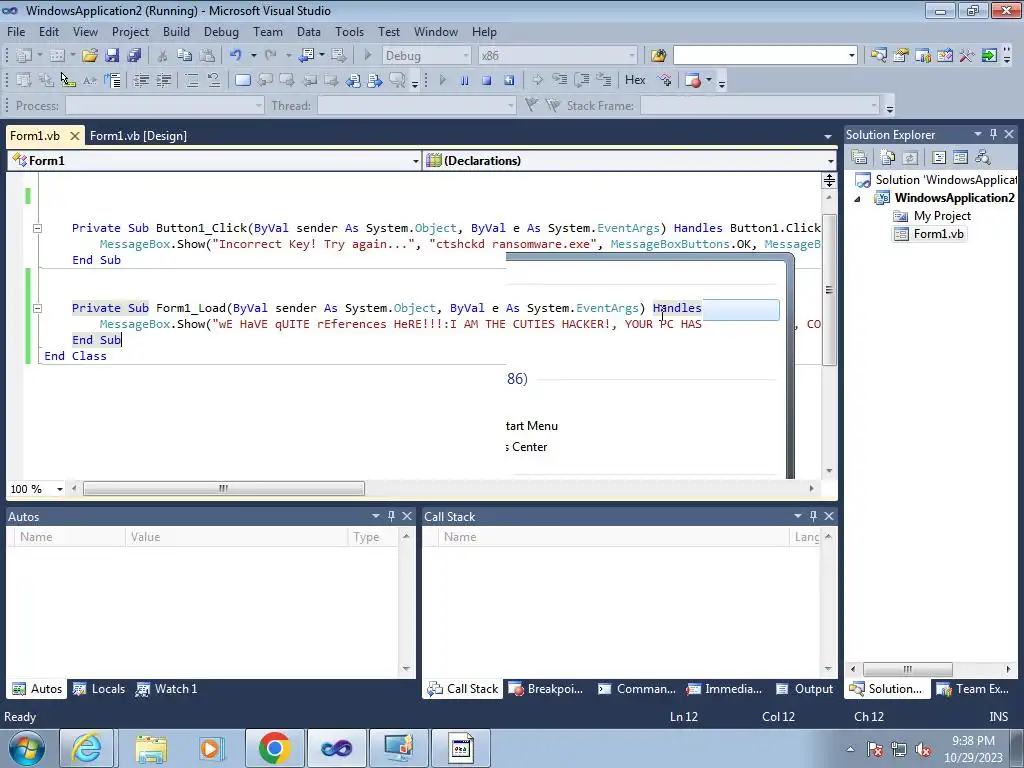This screenshot has height=768, width=1024.
Task: Click the Solution Explorer horizontal scrollbar
Action: coord(907,669)
